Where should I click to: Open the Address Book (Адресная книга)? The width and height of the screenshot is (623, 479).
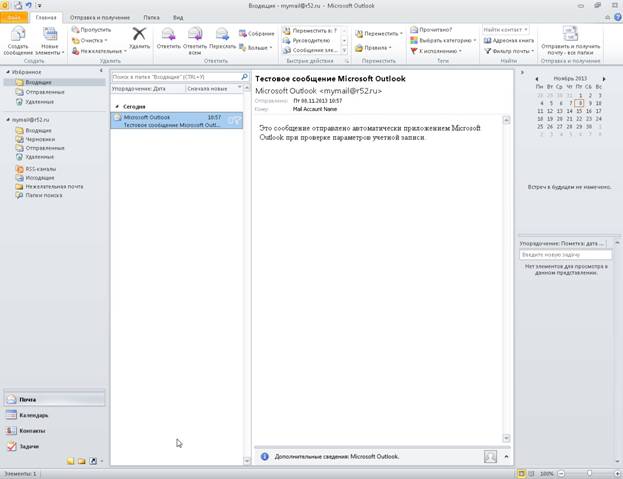(509, 41)
